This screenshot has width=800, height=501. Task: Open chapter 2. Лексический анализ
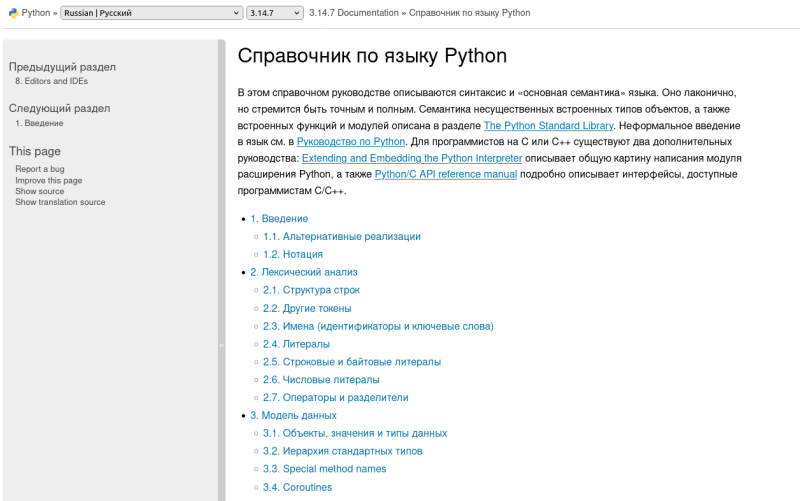pos(304,272)
